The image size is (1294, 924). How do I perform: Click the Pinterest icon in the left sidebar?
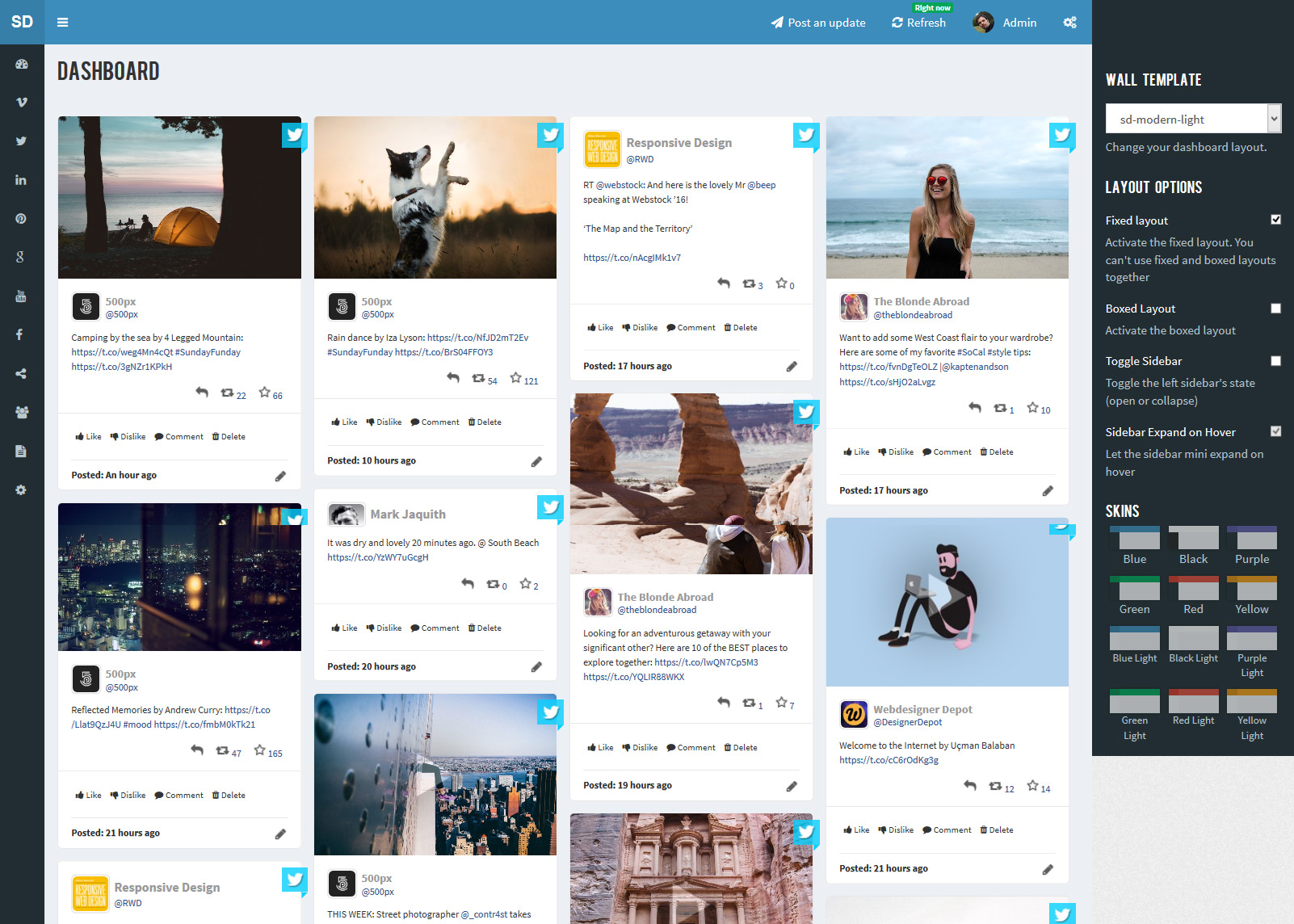[21, 218]
